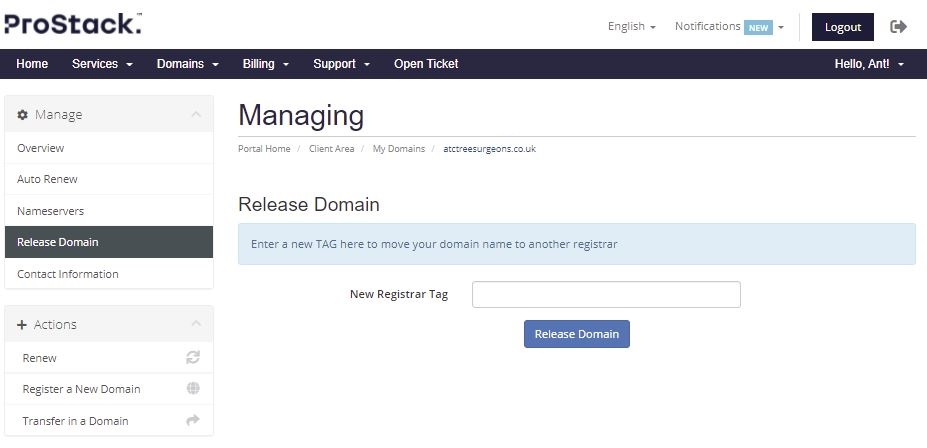Open Ticket in the navigation bar
This screenshot has height=448, width=927.
[x=426, y=64]
